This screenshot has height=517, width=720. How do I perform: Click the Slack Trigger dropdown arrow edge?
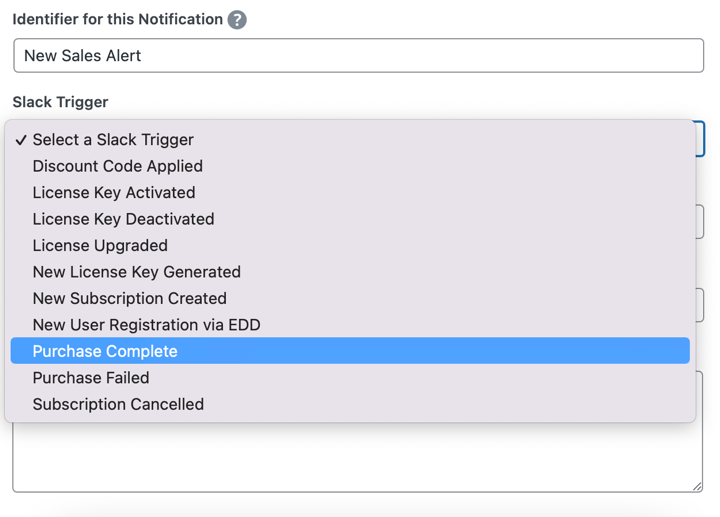click(700, 139)
